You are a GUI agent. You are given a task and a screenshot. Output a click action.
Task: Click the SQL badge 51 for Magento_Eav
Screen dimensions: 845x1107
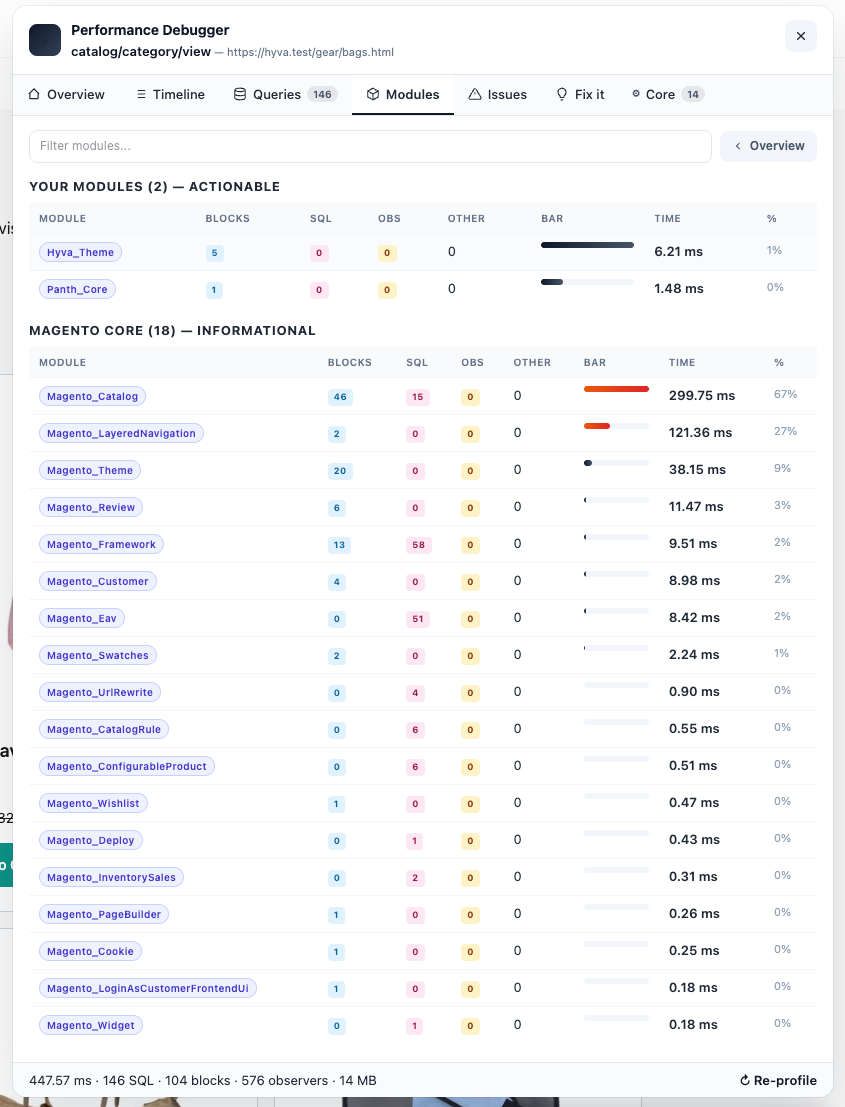(418, 618)
